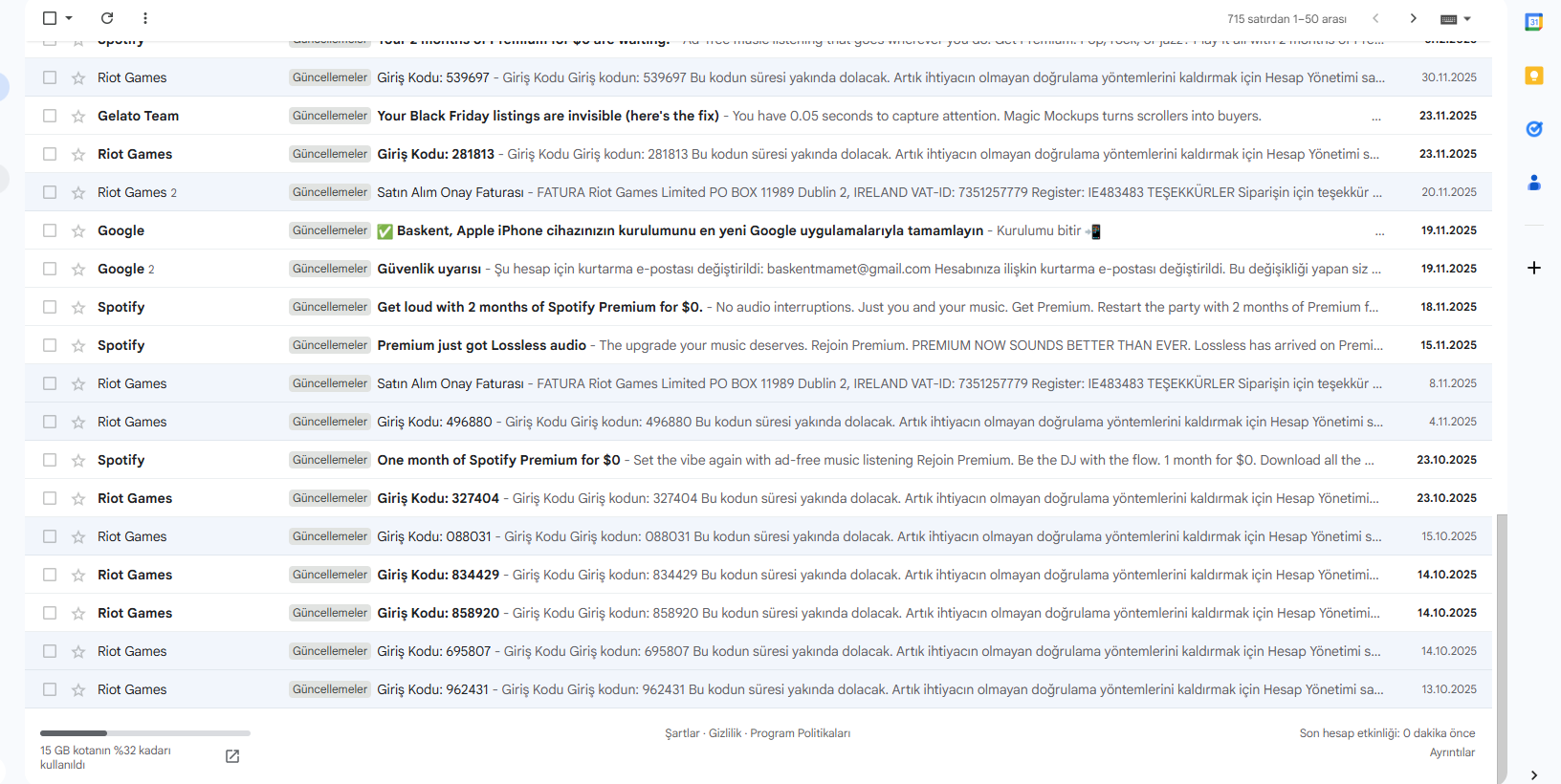Star the Riot Games email with code 858920
This screenshot has height=784, width=1561.
point(78,613)
